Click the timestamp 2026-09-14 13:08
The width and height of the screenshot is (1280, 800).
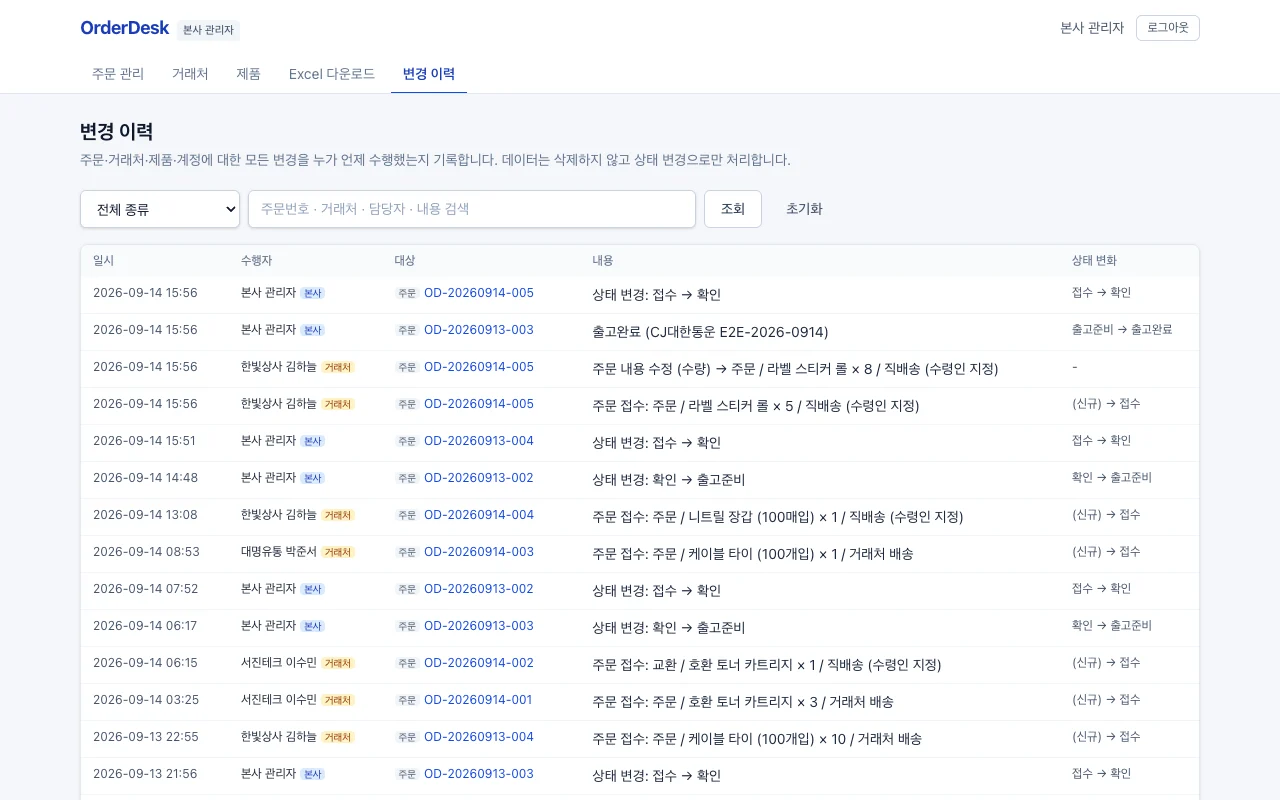(x=145, y=515)
